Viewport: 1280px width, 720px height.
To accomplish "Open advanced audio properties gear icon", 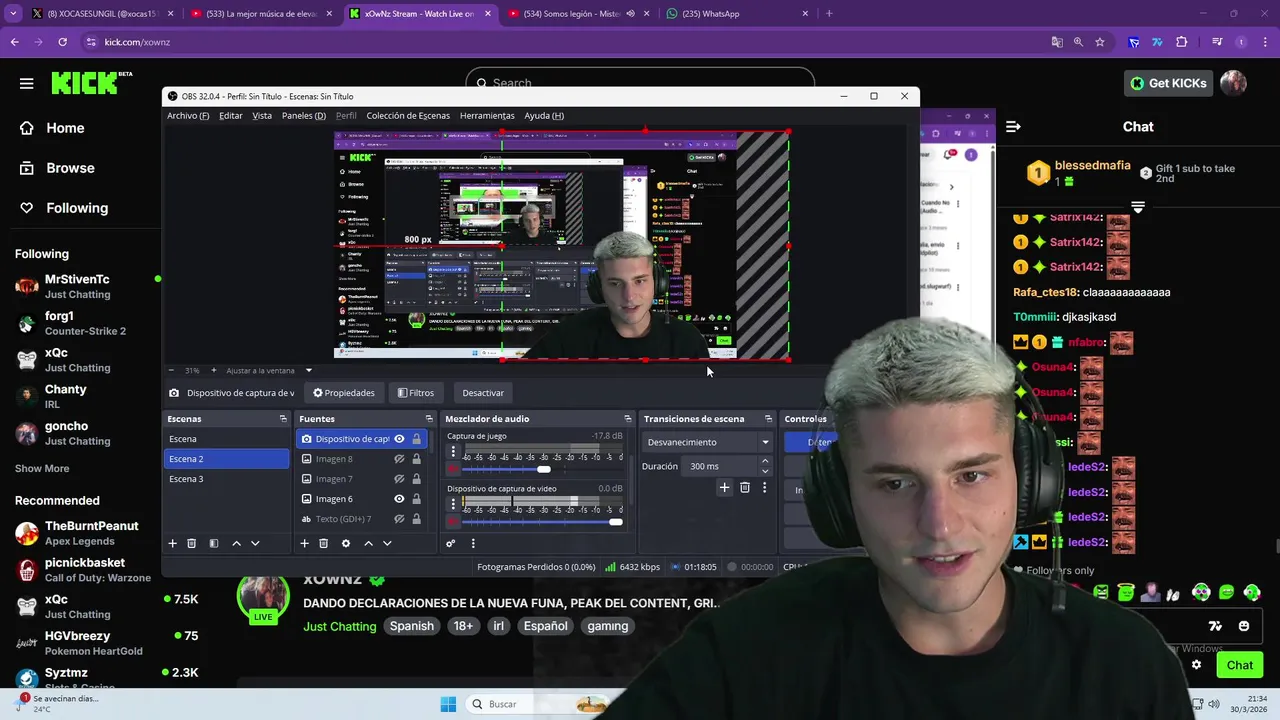I will pos(451,543).
